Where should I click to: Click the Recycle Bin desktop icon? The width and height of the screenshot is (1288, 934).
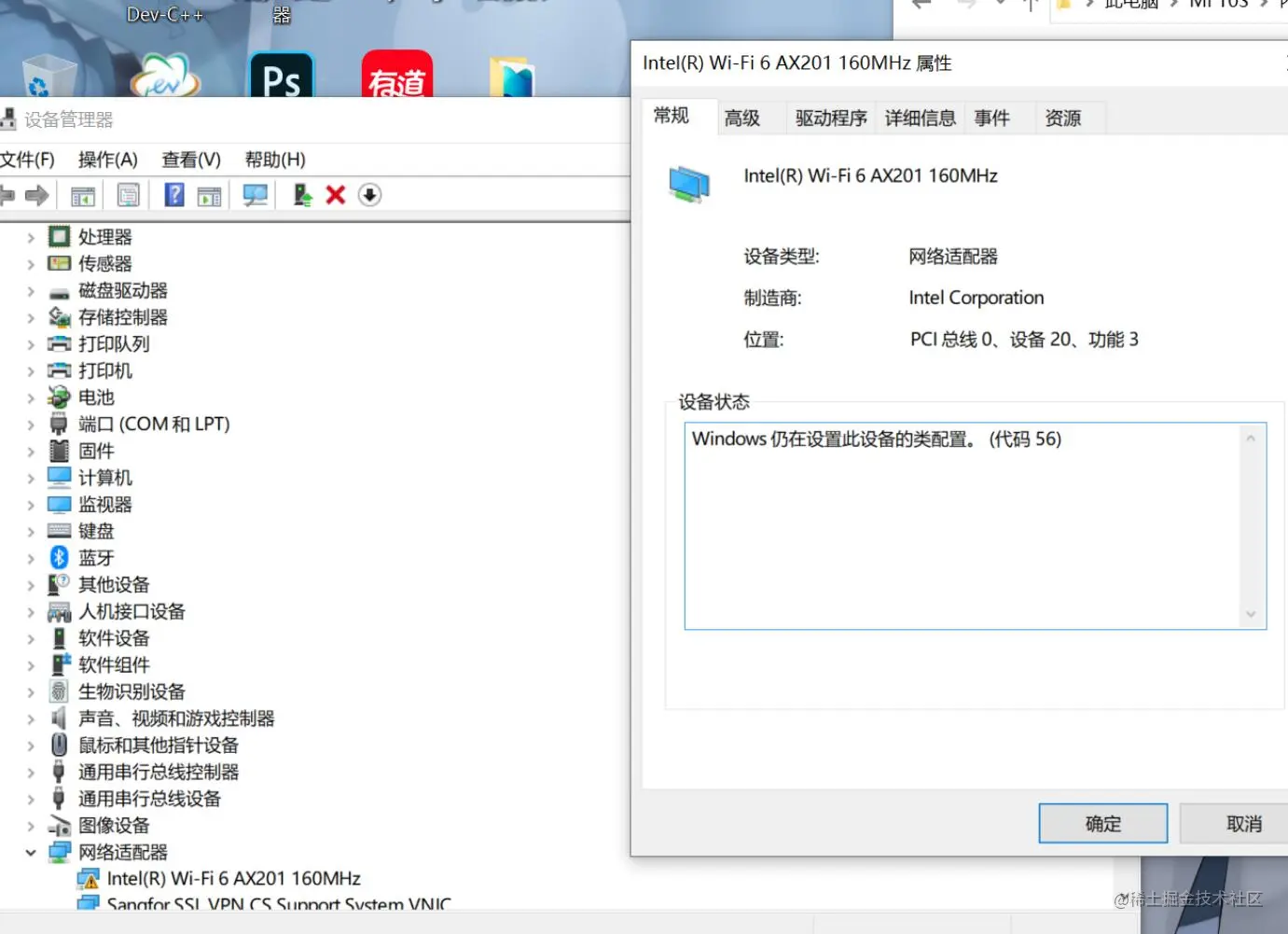[x=48, y=77]
